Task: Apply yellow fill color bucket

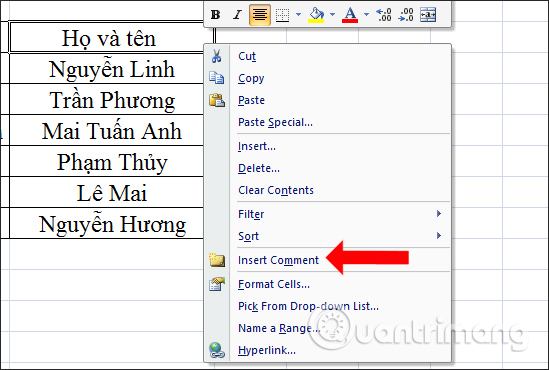Action: [x=316, y=15]
